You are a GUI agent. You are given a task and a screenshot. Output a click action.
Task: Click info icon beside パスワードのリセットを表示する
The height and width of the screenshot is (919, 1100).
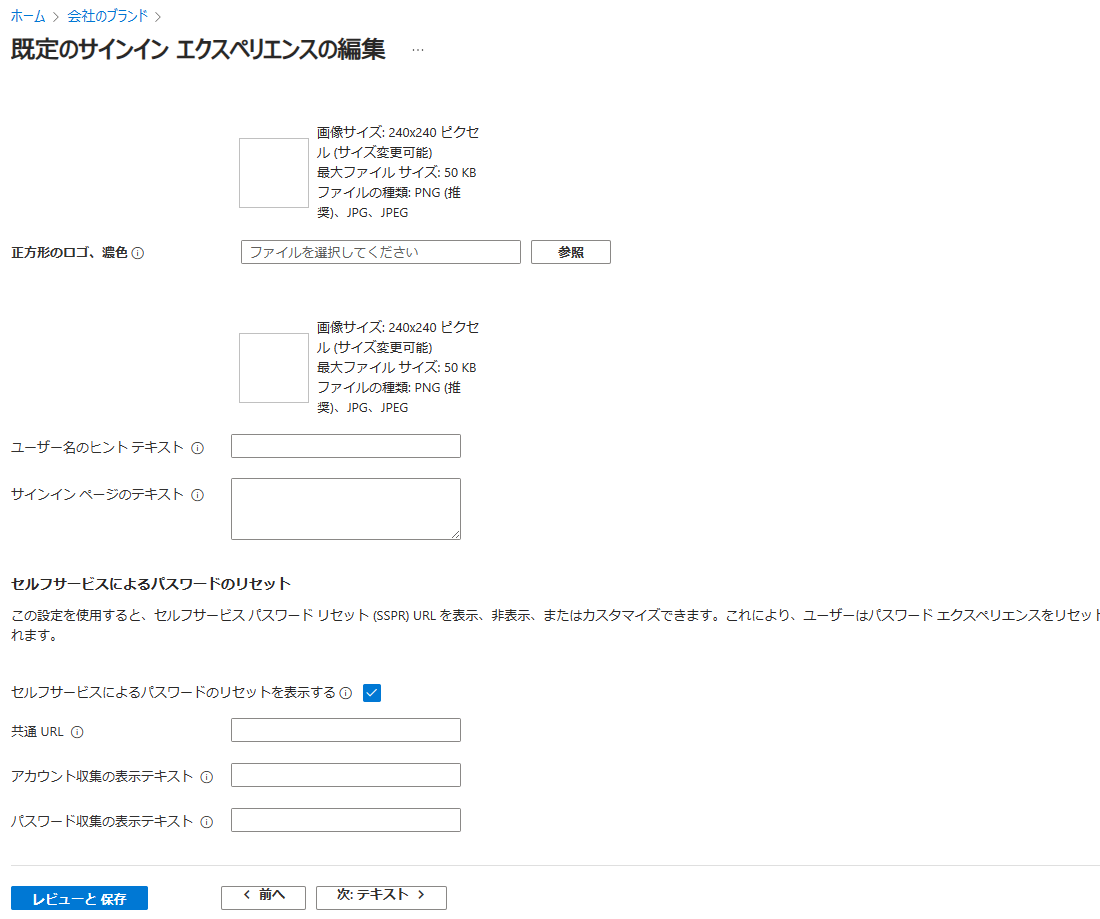346,693
